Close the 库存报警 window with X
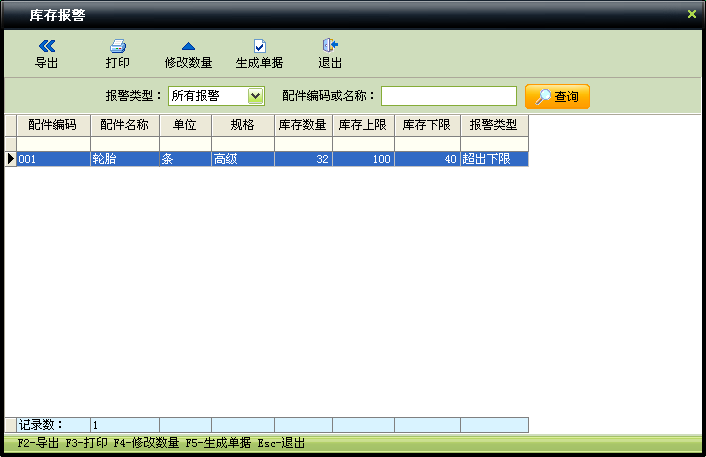Screen dimensions: 706x457 (x=692, y=14)
